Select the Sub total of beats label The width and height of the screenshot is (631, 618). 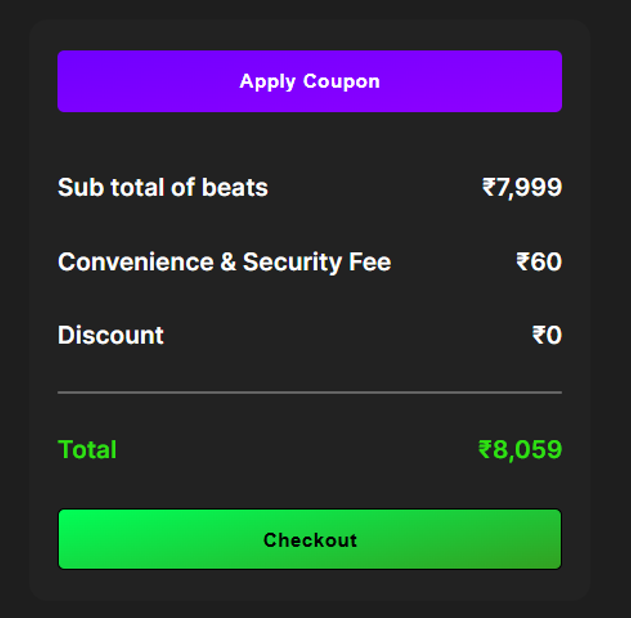[163, 188]
